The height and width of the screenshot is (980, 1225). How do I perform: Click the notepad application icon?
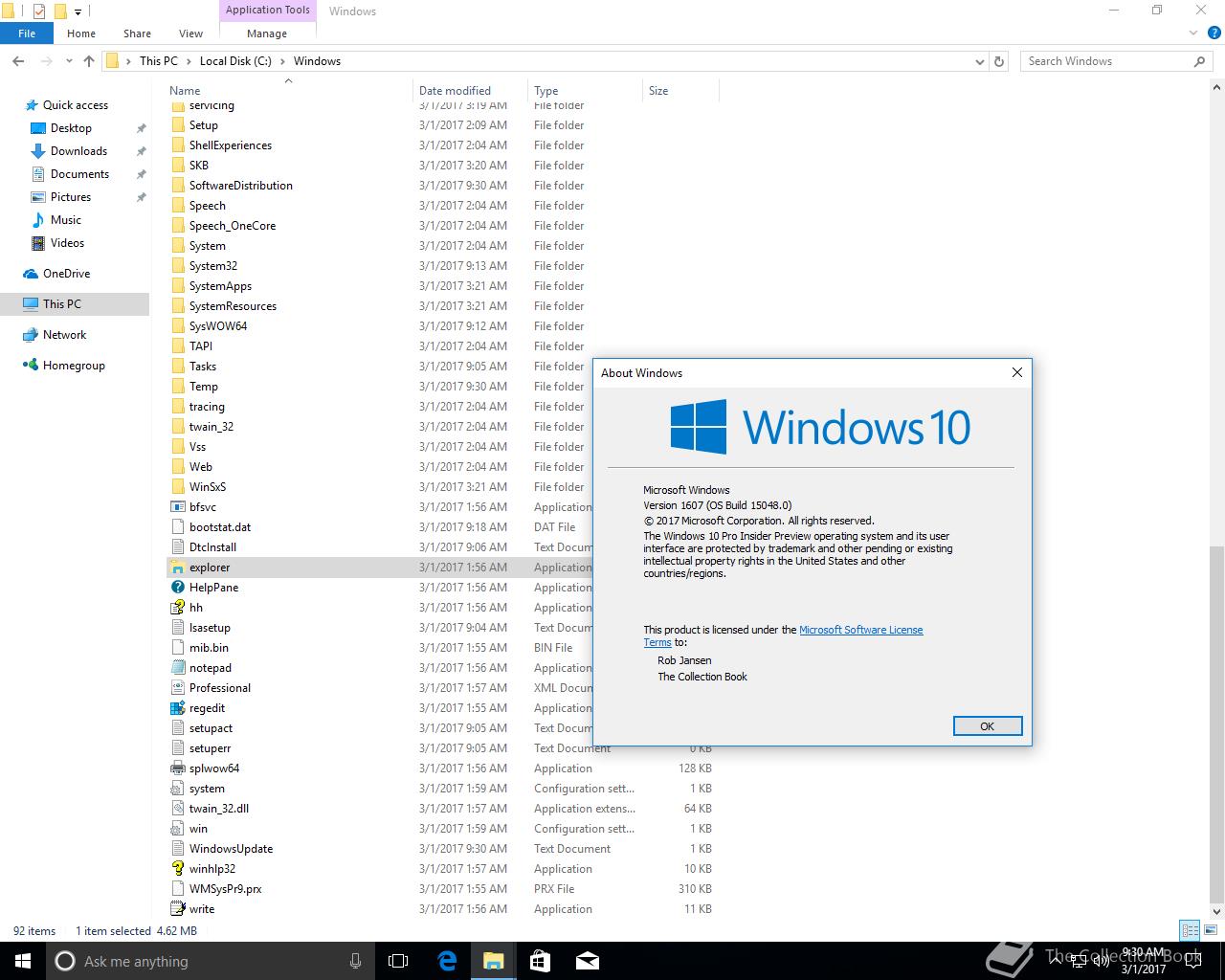177,668
